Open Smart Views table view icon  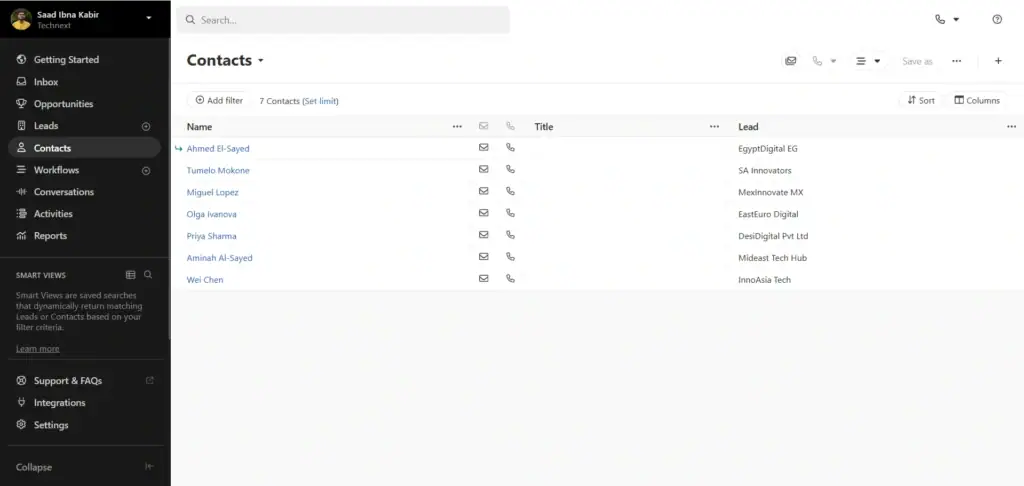(x=131, y=275)
